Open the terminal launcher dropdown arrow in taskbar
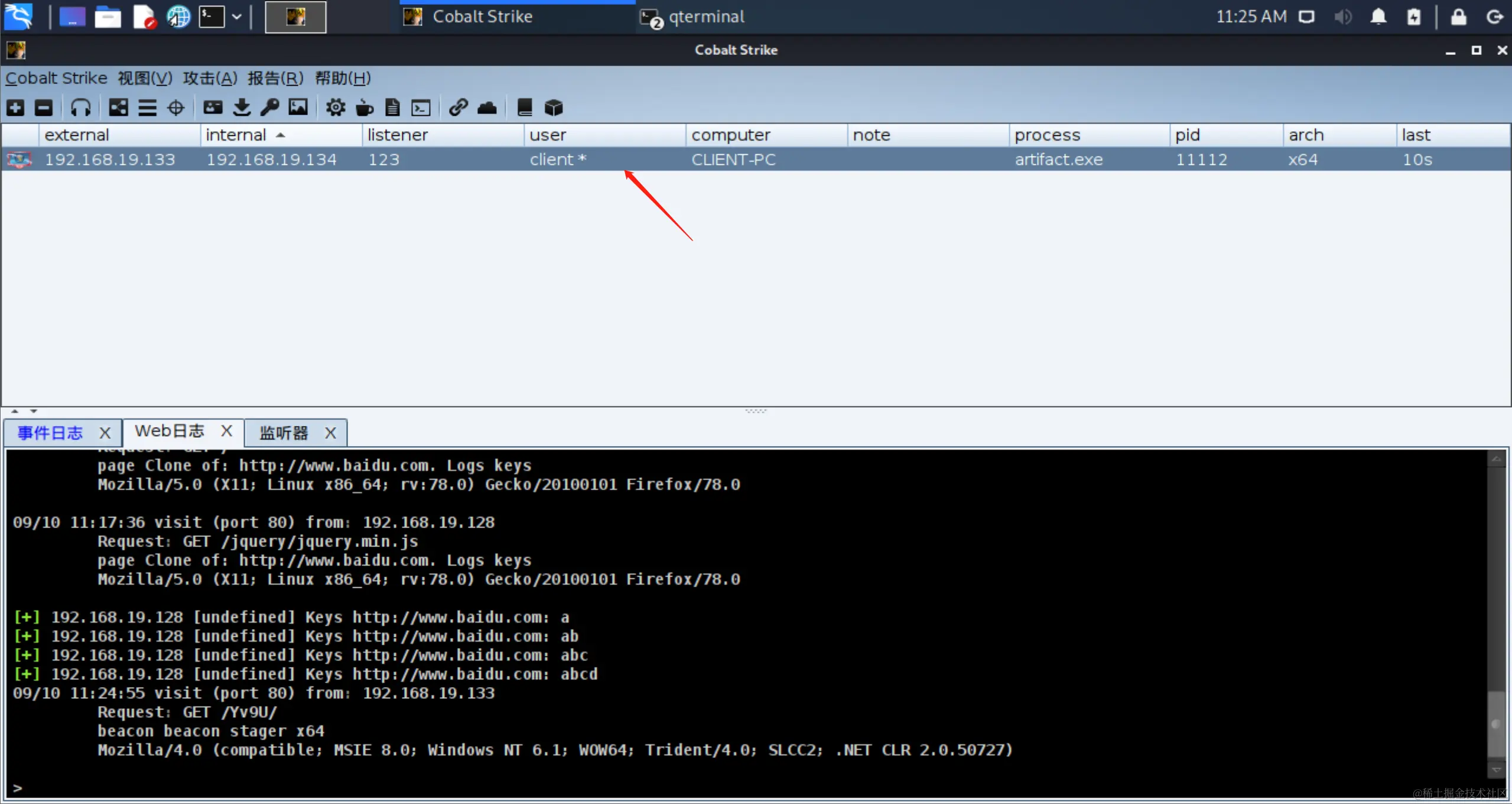This screenshot has width=1512, height=804. (236, 17)
